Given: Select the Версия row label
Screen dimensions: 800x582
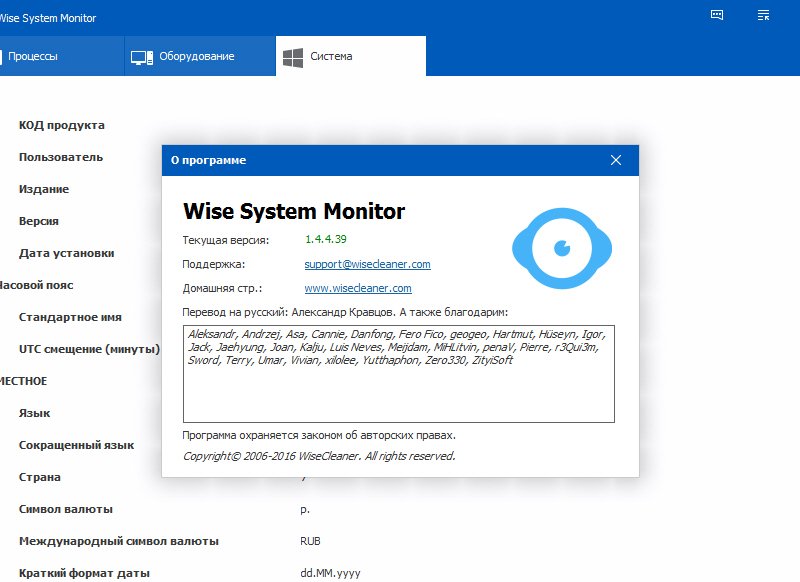Looking at the screenshot, I should point(39,221).
